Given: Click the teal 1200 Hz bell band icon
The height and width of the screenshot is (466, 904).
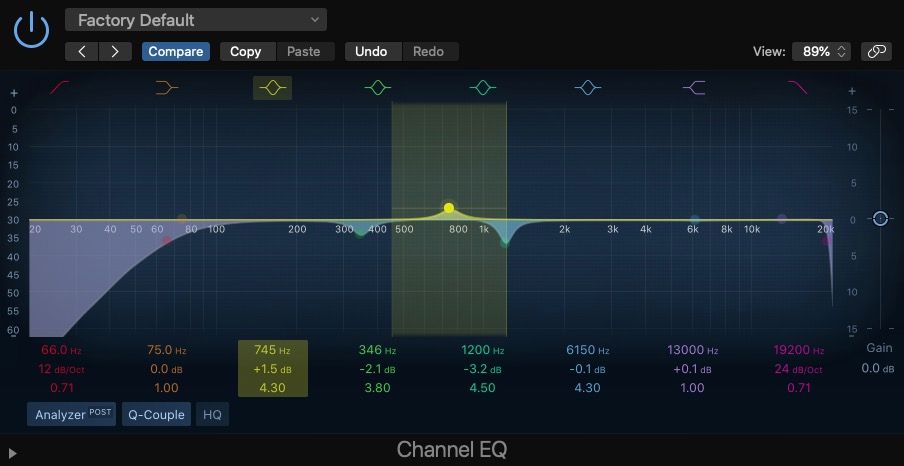Looking at the screenshot, I should 482,88.
